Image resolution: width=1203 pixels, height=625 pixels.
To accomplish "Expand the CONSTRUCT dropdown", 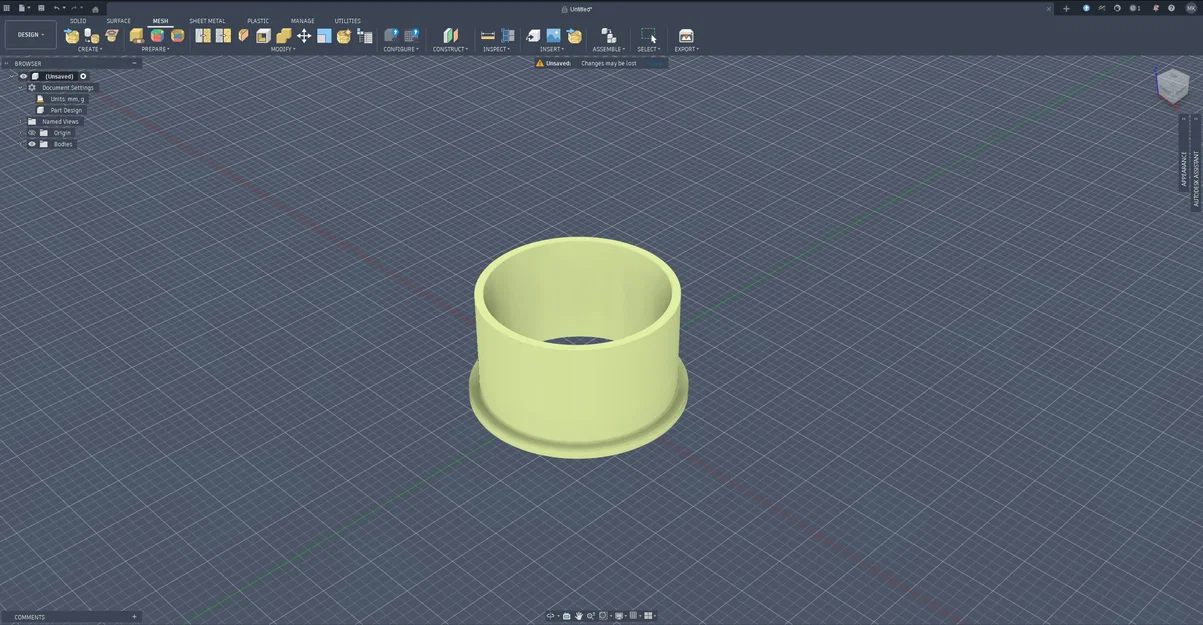I will pos(450,49).
